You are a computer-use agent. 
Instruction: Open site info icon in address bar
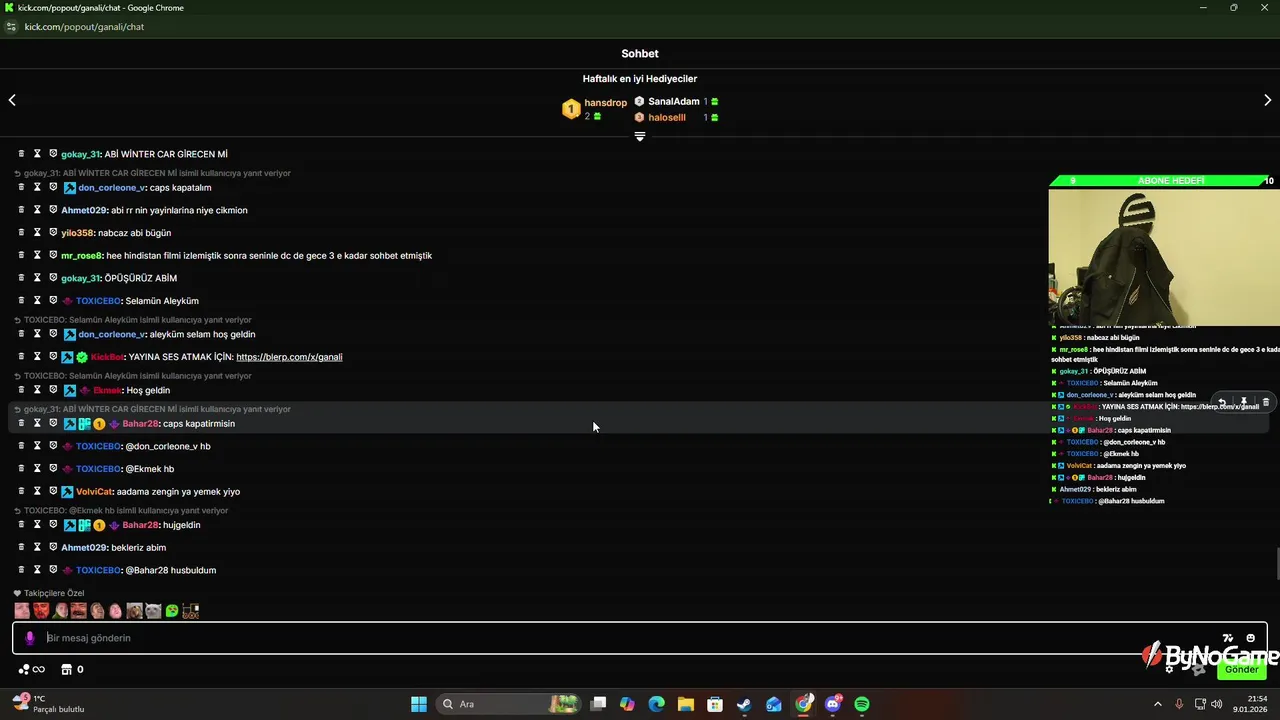click(x=12, y=27)
